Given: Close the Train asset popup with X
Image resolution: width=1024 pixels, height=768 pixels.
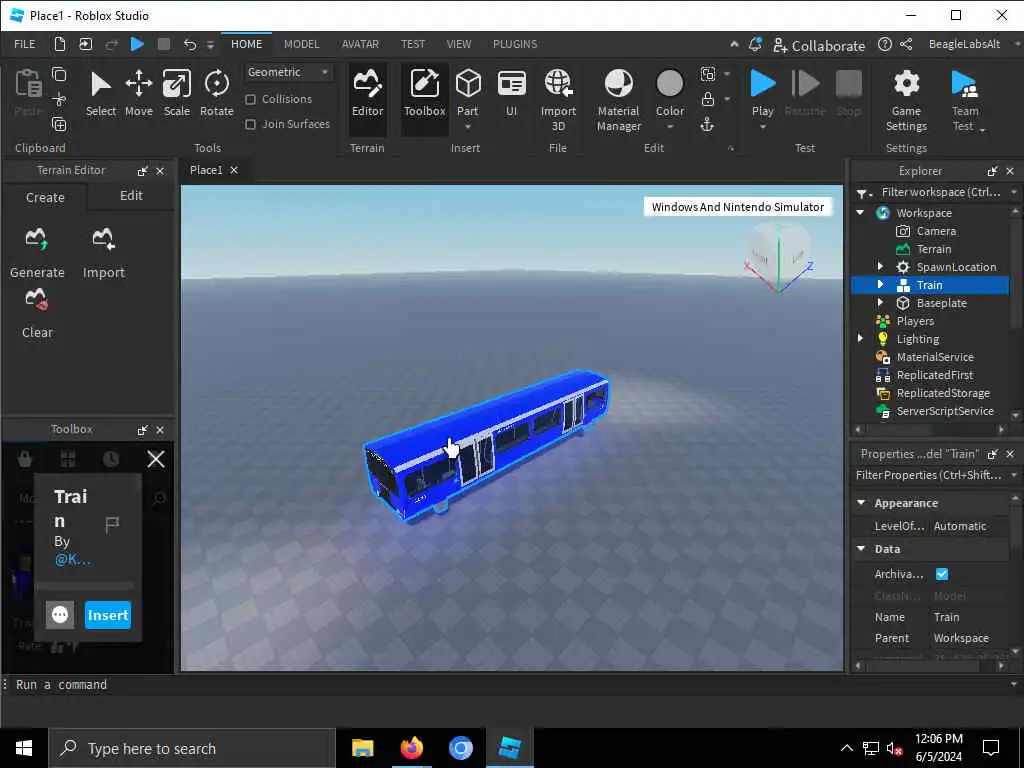Looking at the screenshot, I should [156, 459].
